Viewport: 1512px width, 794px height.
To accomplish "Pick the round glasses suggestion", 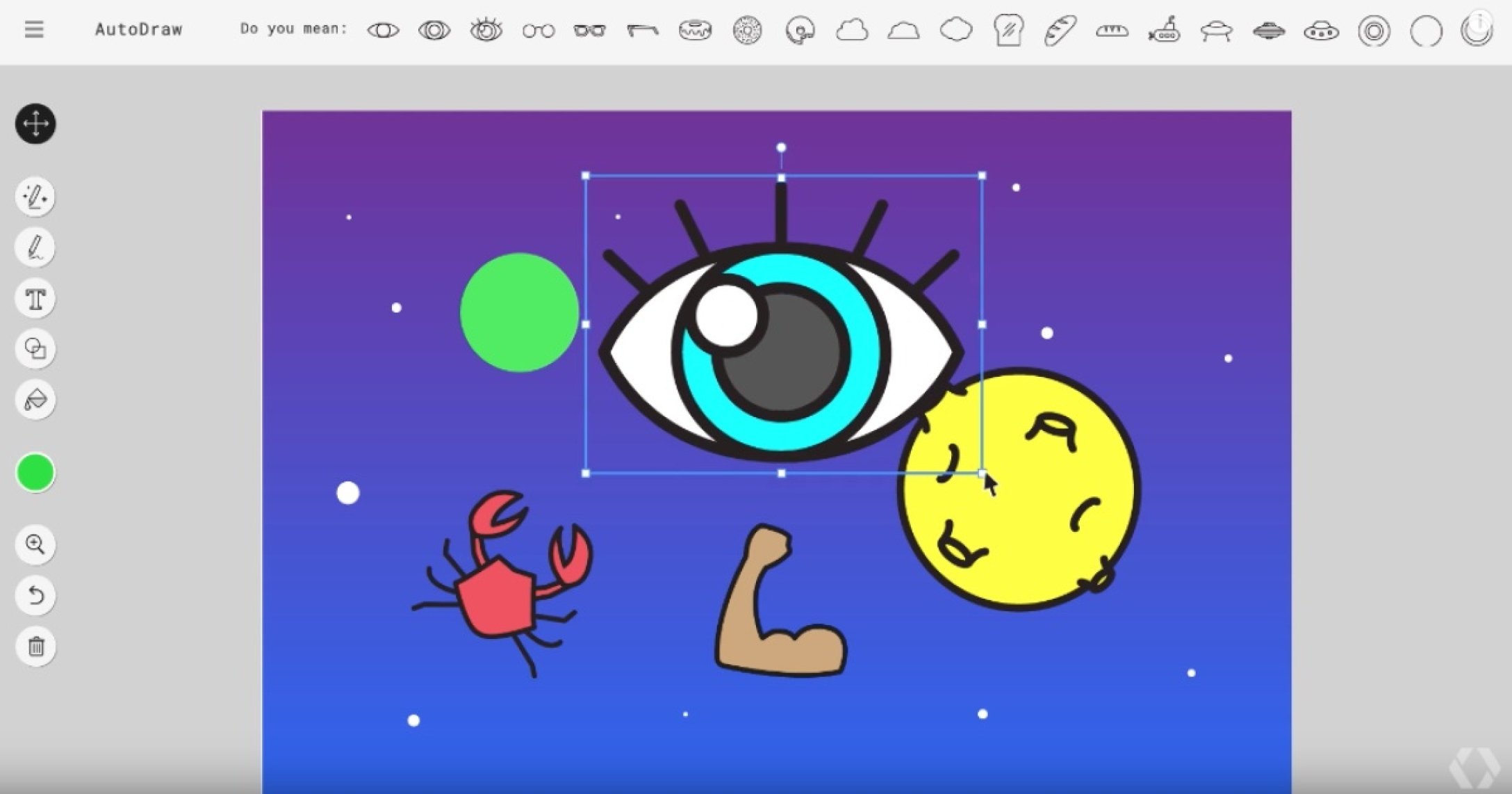I will click(539, 31).
